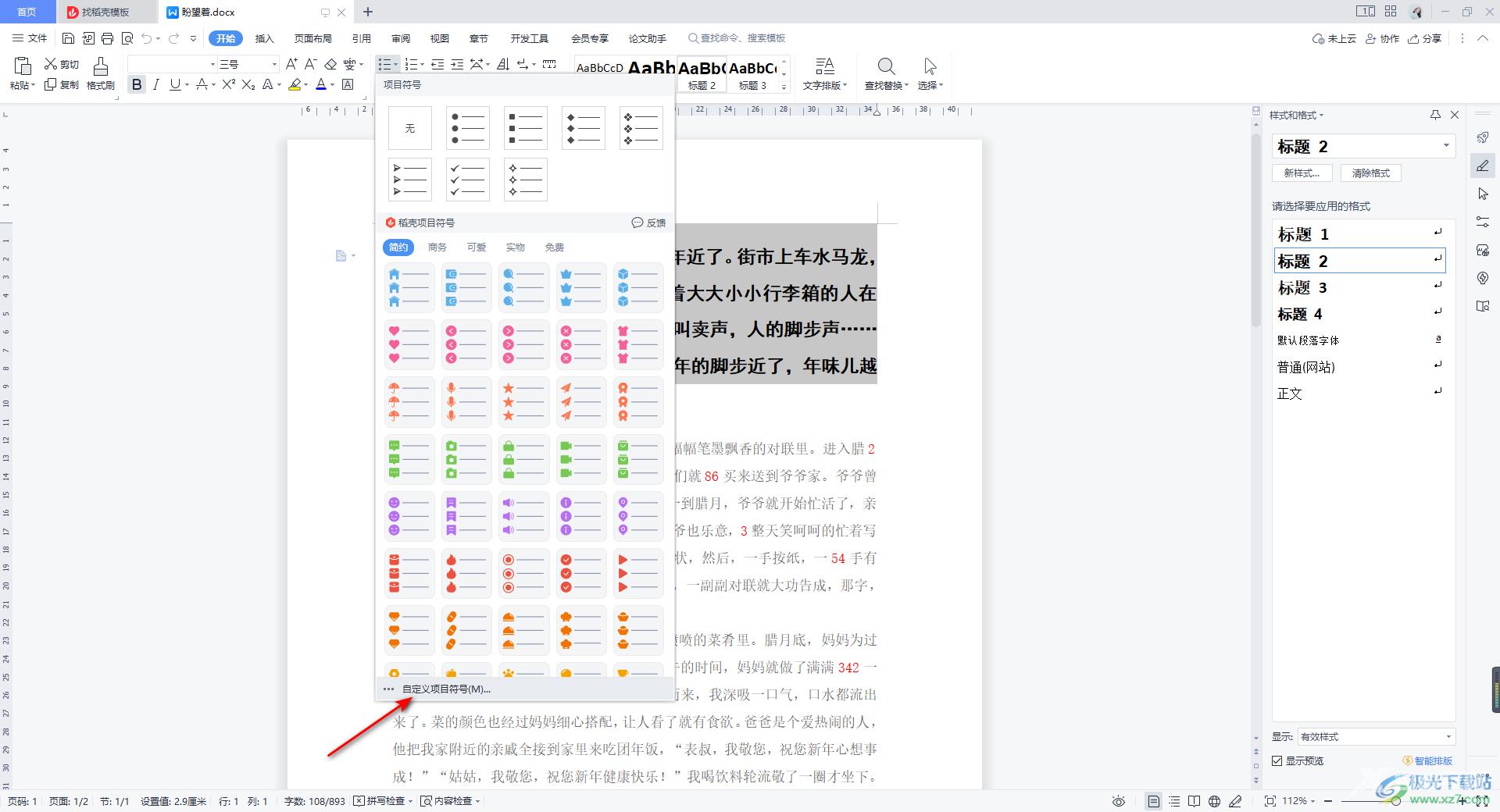The image size is (1500, 812).
Task: Click the Decrease font size A- icon
Action: [310, 64]
